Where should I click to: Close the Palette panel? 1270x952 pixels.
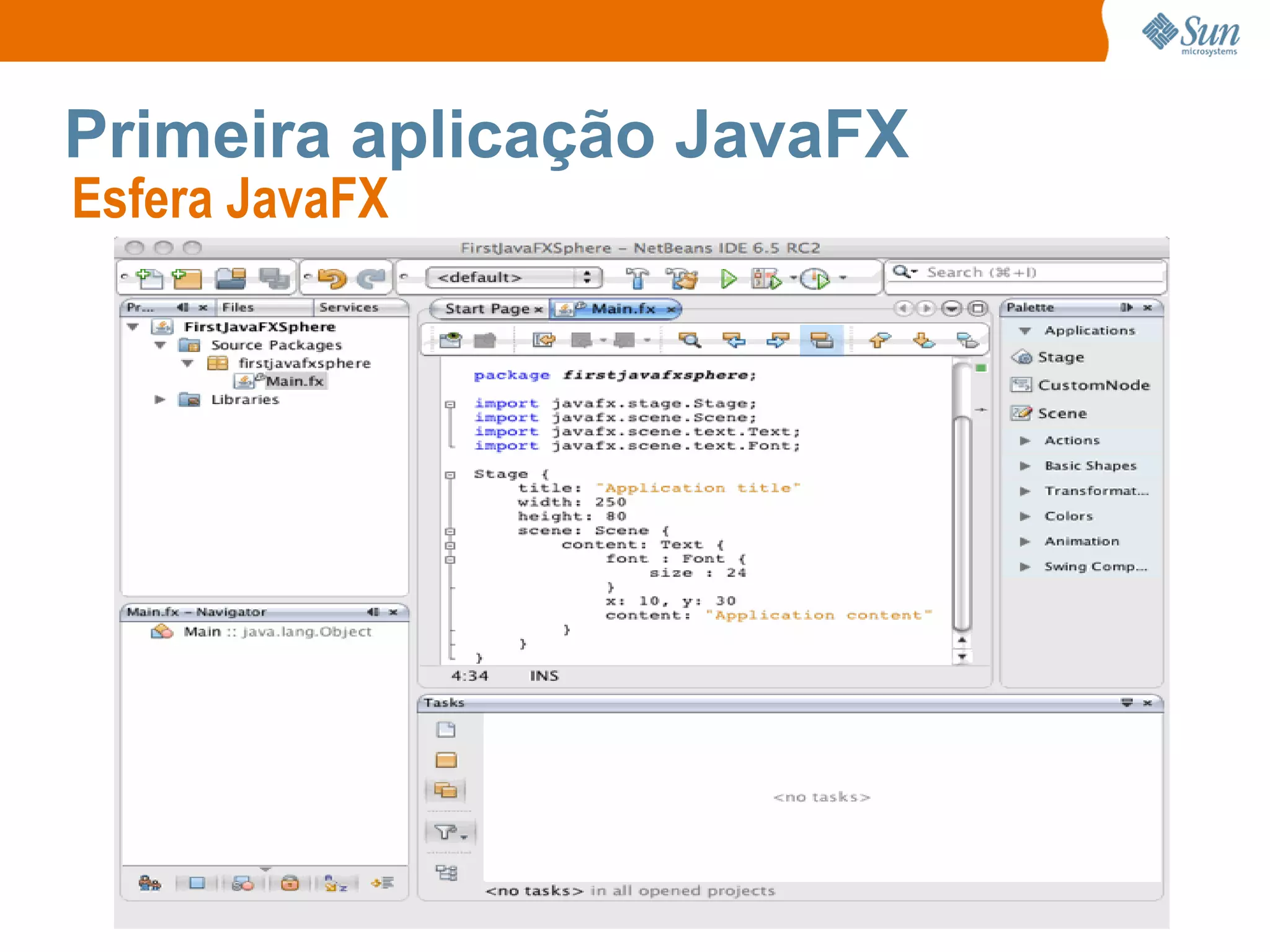pyautogui.click(x=1148, y=307)
